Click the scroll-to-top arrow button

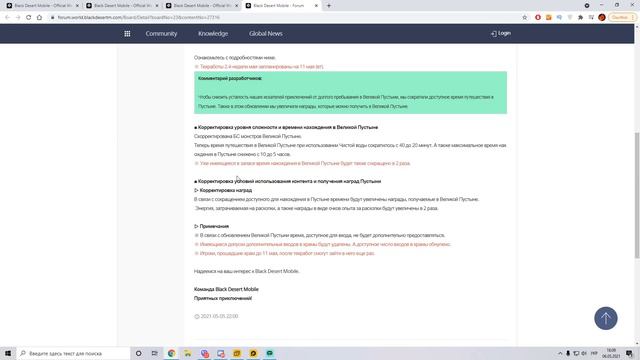pos(606,318)
